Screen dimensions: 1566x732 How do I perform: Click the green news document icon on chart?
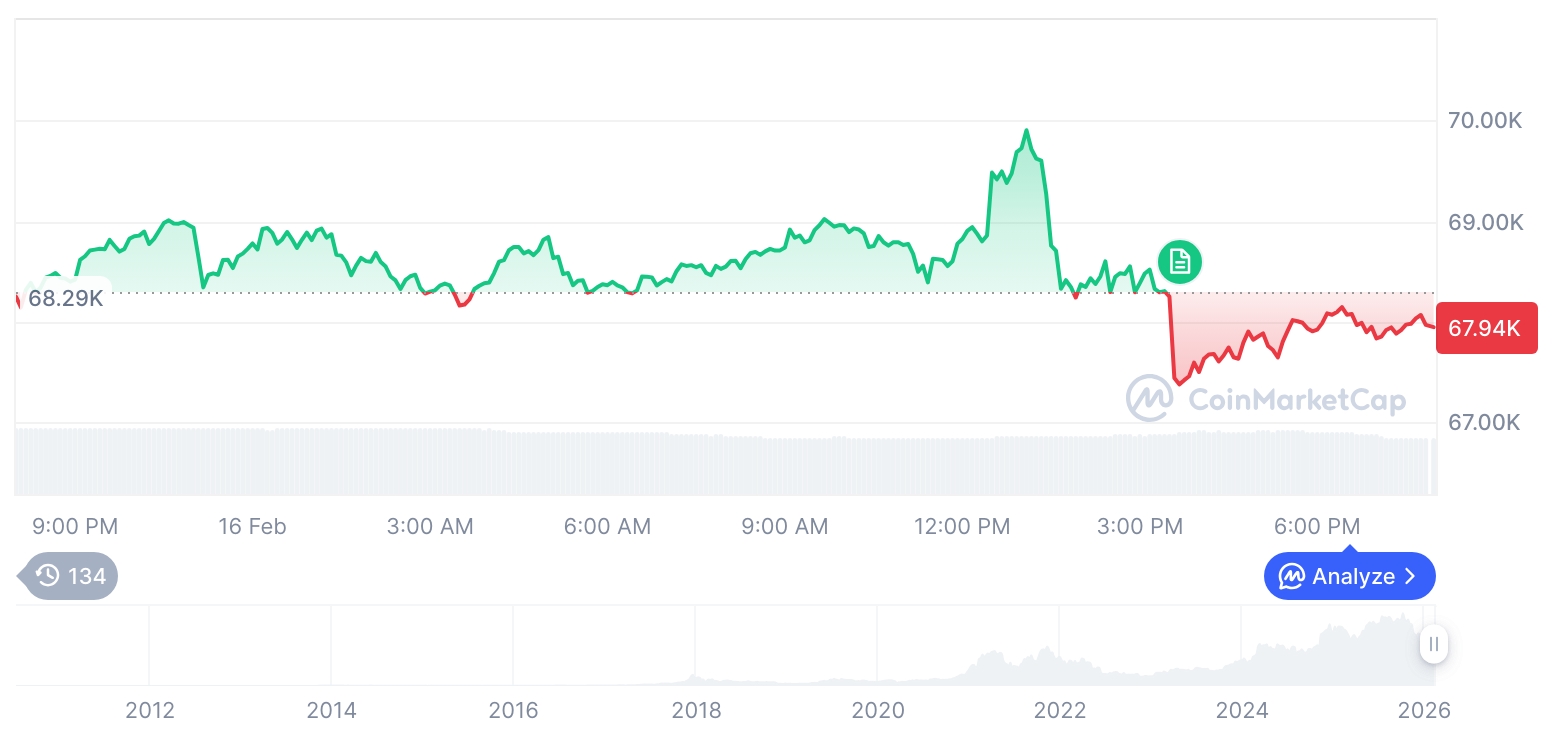[1180, 262]
